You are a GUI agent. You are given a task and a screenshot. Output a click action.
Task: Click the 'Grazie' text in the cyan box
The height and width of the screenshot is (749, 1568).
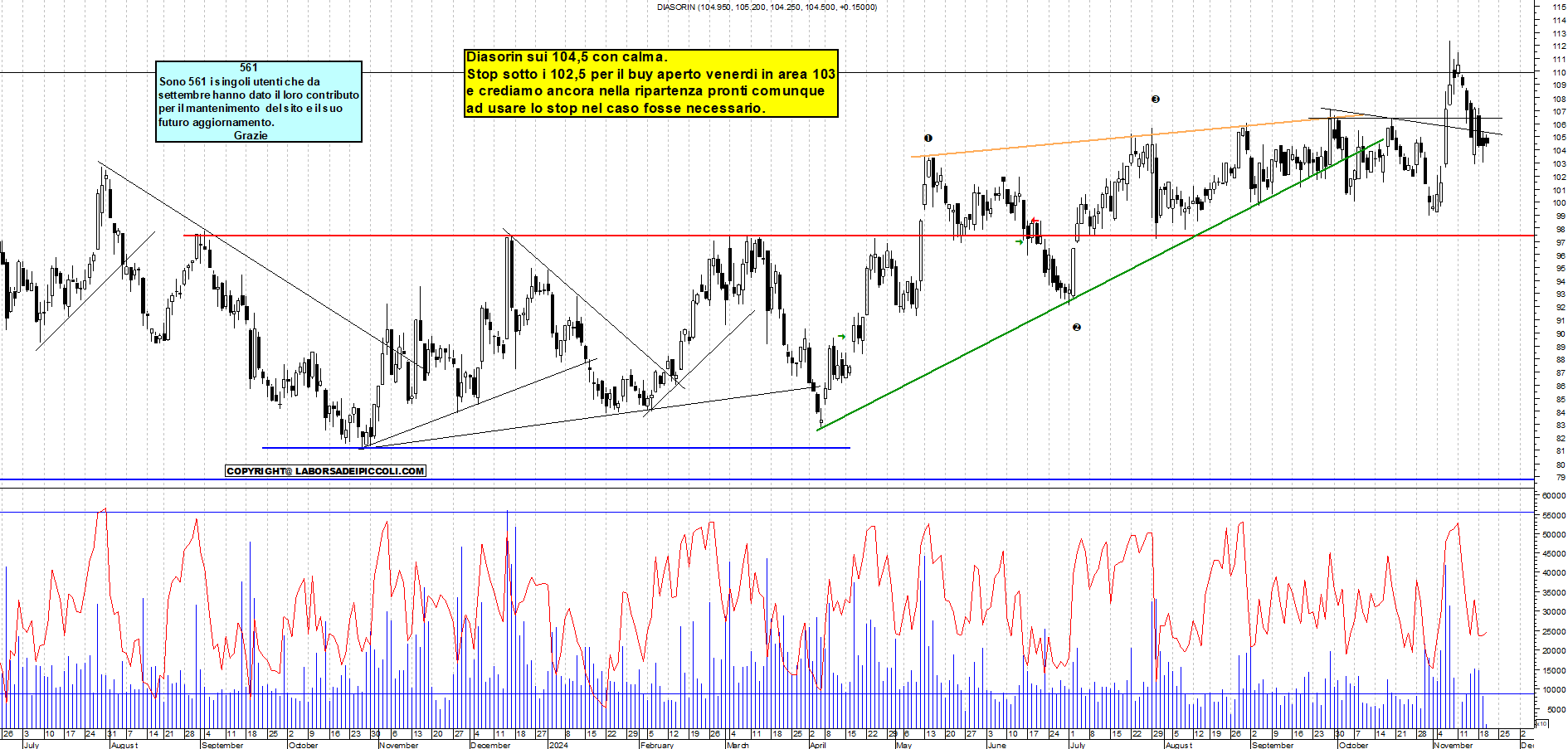coord(251,135)
